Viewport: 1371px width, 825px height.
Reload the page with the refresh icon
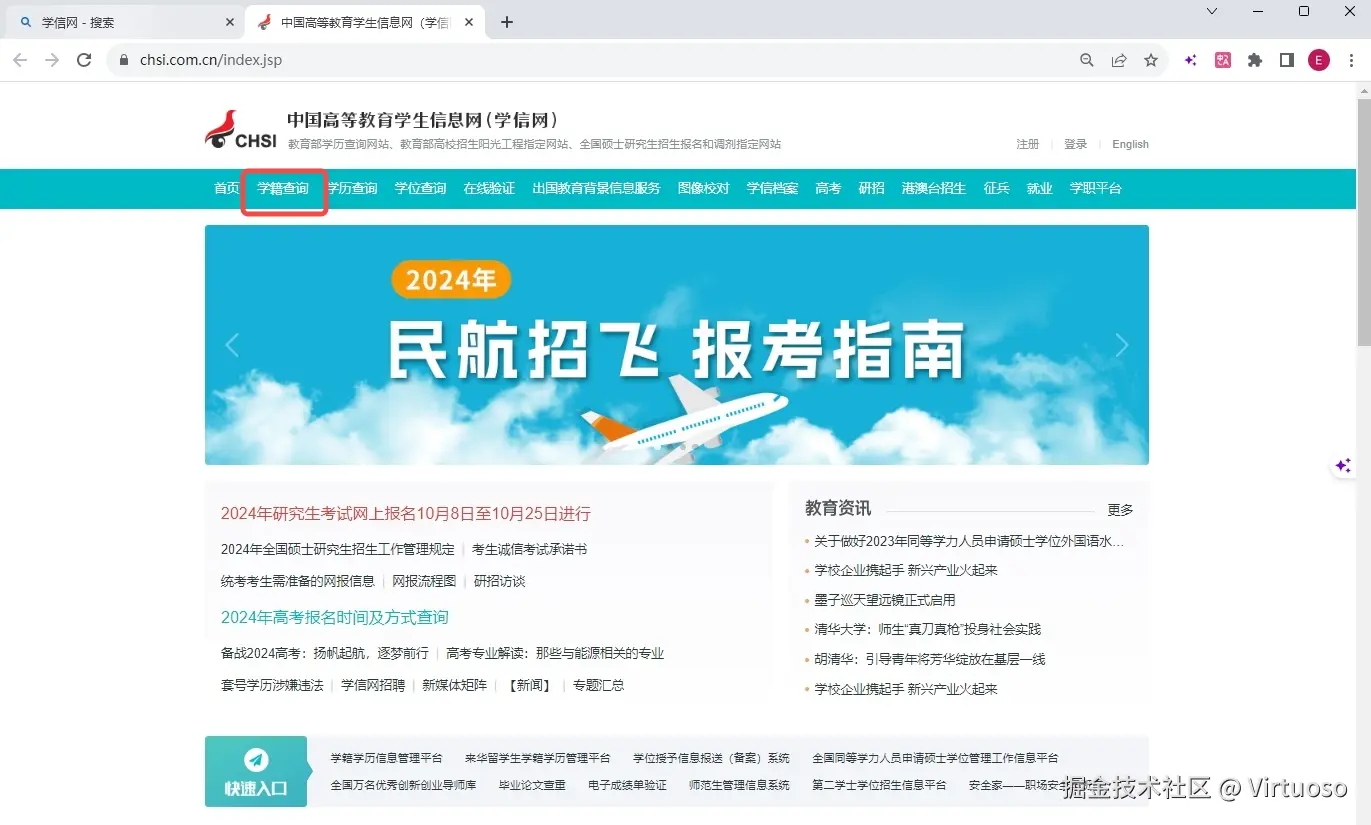pos(85,60)
